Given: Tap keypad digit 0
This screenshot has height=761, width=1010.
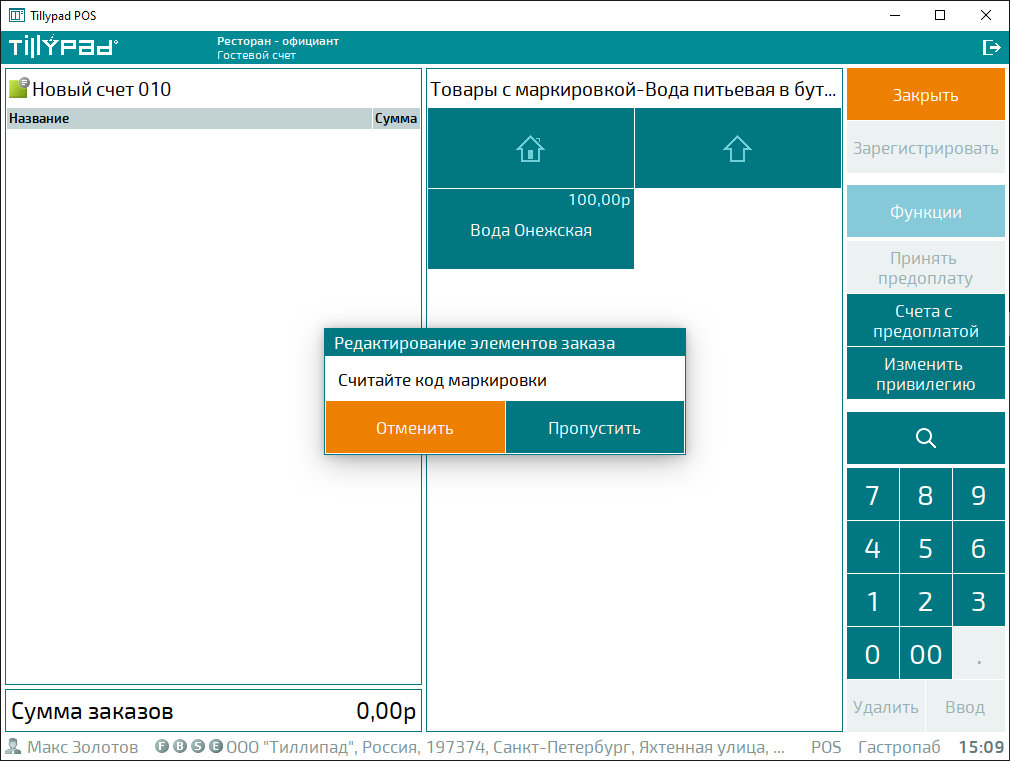Looking at the screenshot, I should (x=873, y=653).
